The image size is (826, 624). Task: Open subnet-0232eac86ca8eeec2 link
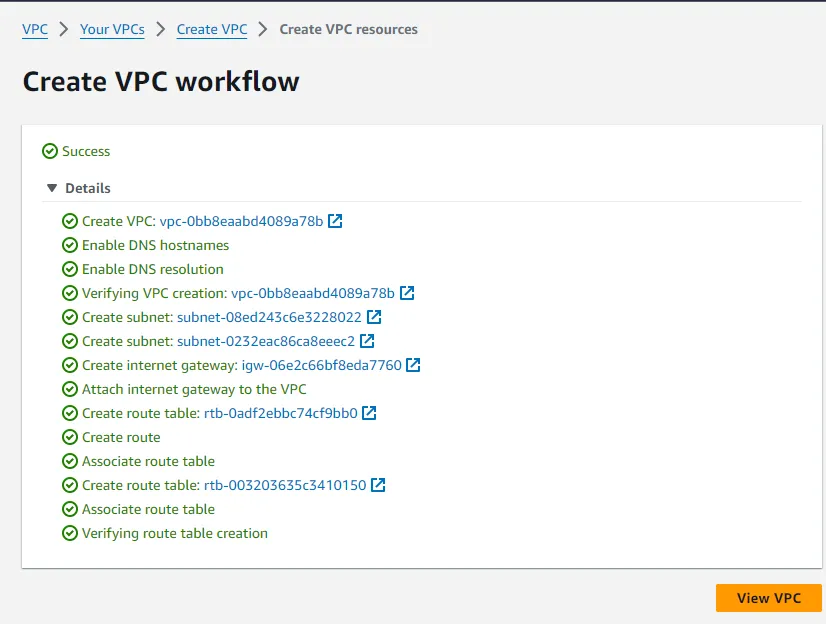pyautogui.click(x=265, y=341)
